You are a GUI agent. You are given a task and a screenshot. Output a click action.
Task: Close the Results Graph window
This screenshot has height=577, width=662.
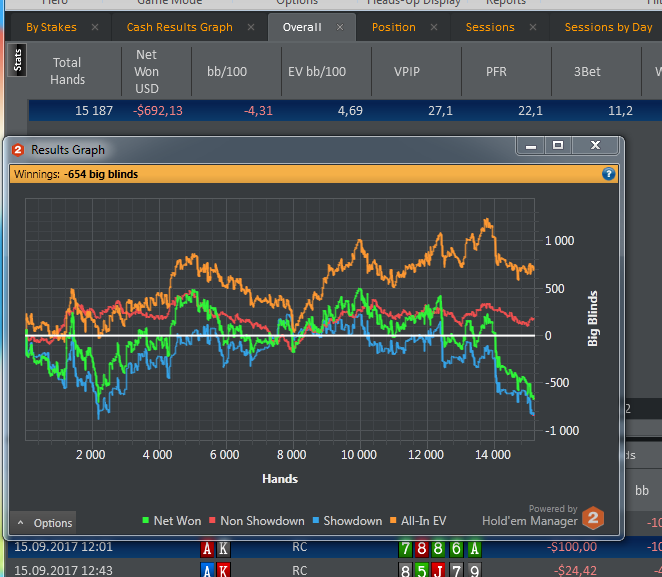pyautogui.click(x=595, y=146)
